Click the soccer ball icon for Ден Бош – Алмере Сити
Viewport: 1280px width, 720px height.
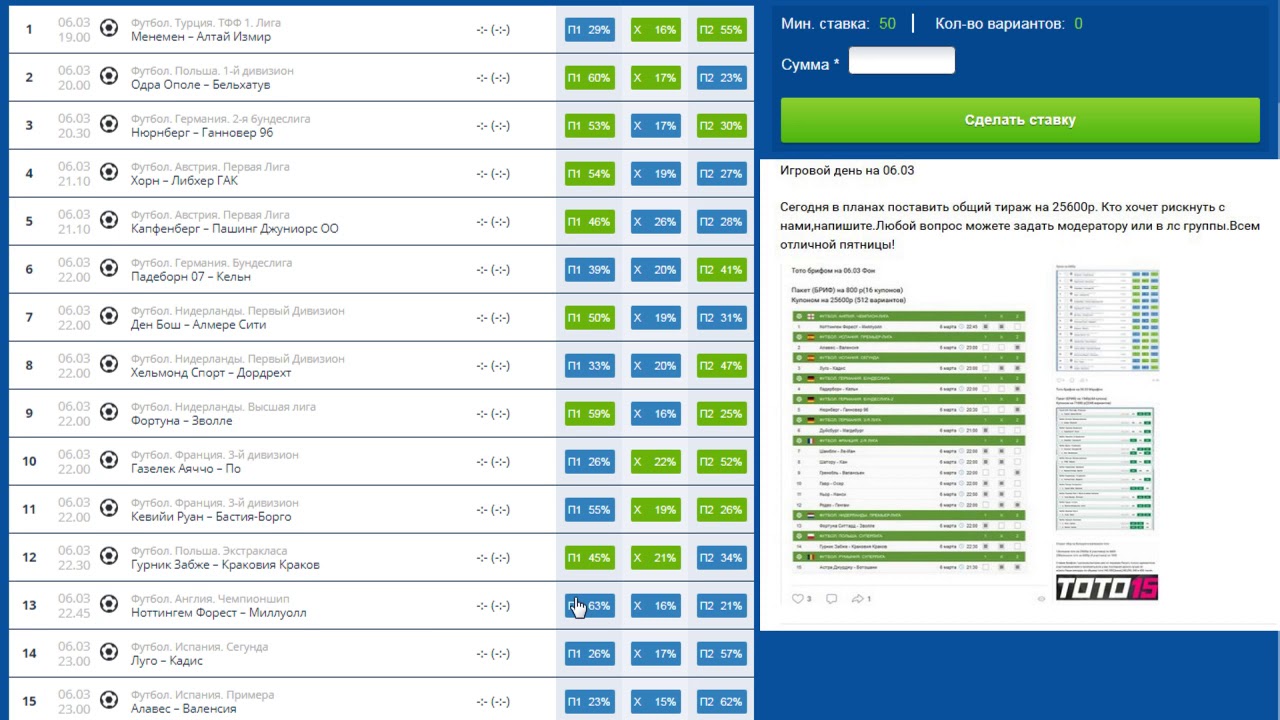(109, 316)
